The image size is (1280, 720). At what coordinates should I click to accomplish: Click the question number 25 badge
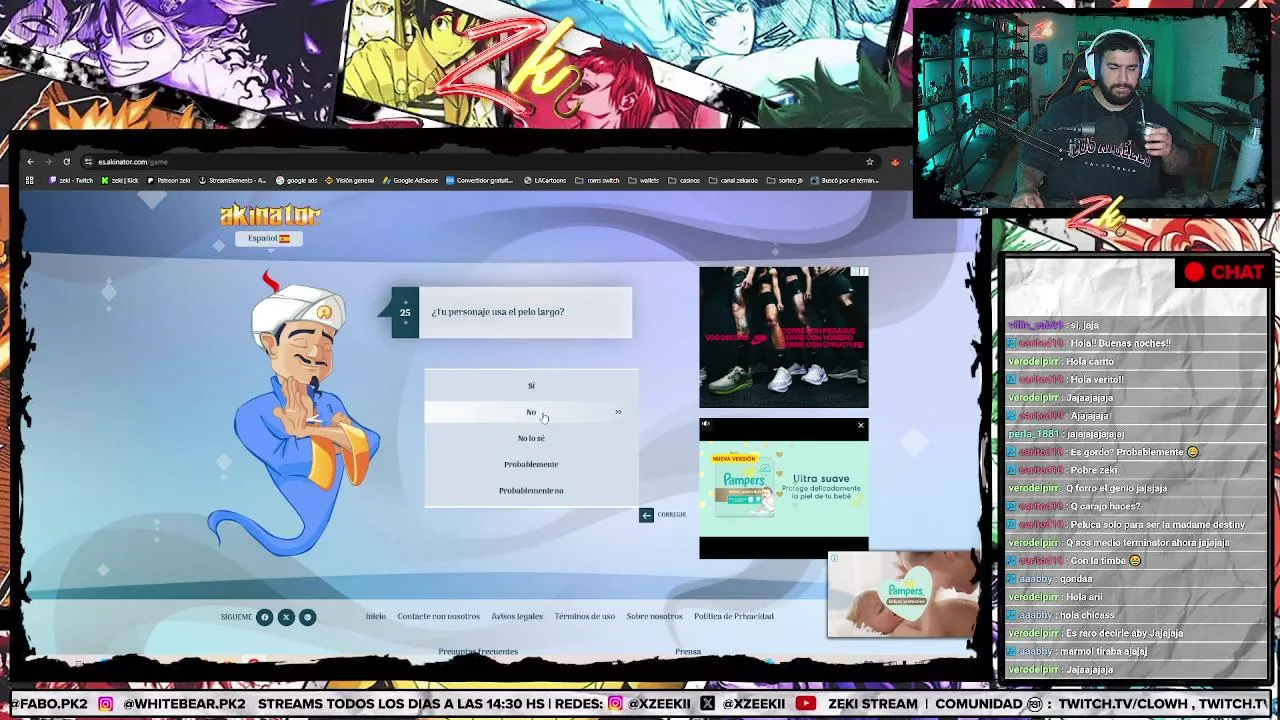point(405,313)
